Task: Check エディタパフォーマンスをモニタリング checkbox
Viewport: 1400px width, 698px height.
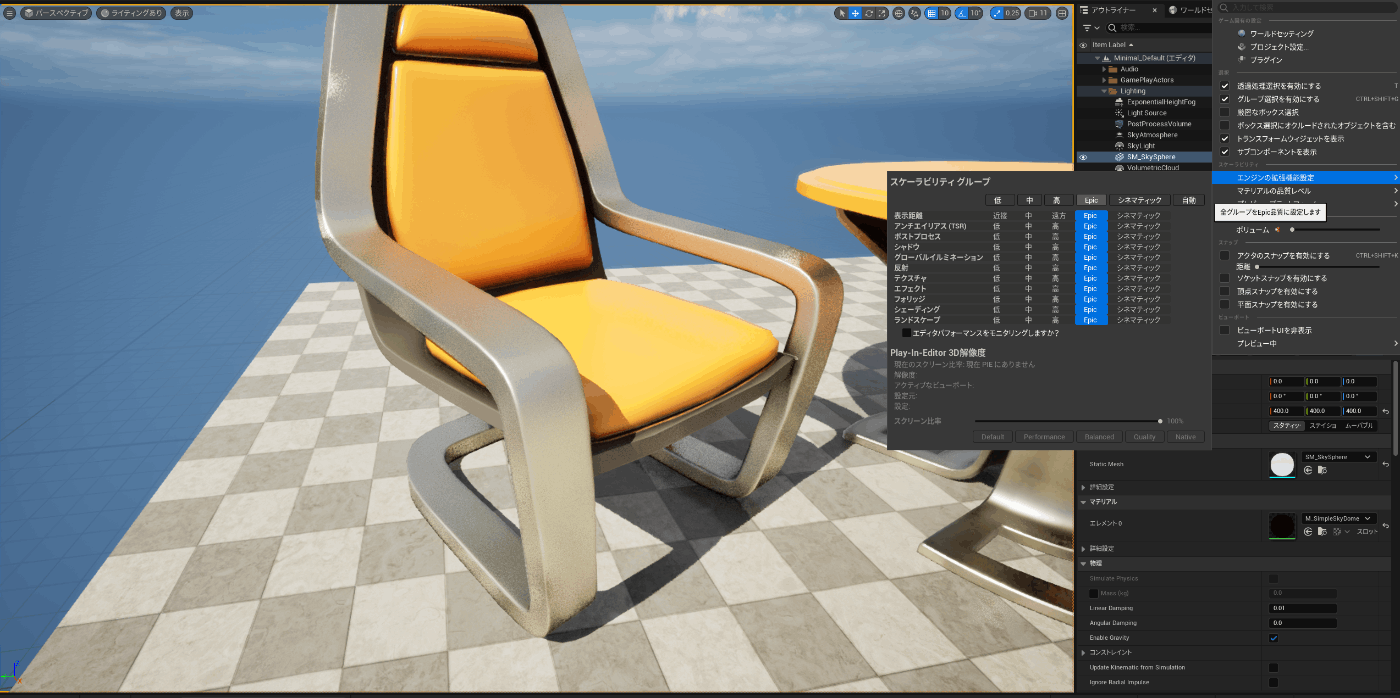Action: click(x=907, y=332)
